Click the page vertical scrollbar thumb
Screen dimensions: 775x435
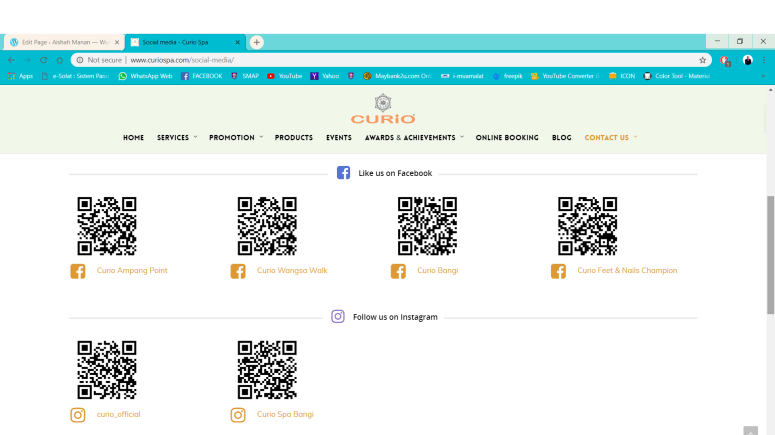pyautogui.click(x=771, y=255)
